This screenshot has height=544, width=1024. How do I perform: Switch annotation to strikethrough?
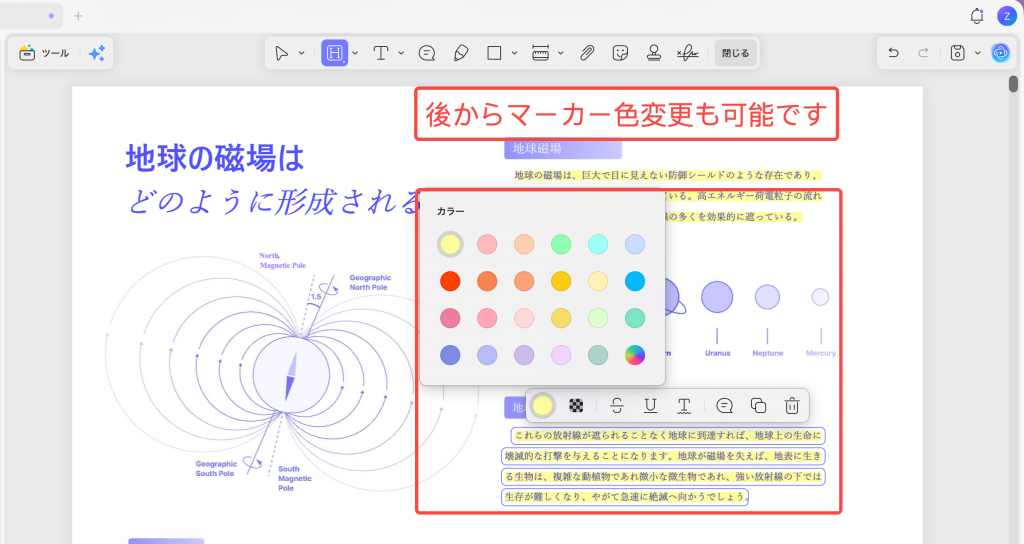click(616, 406)
